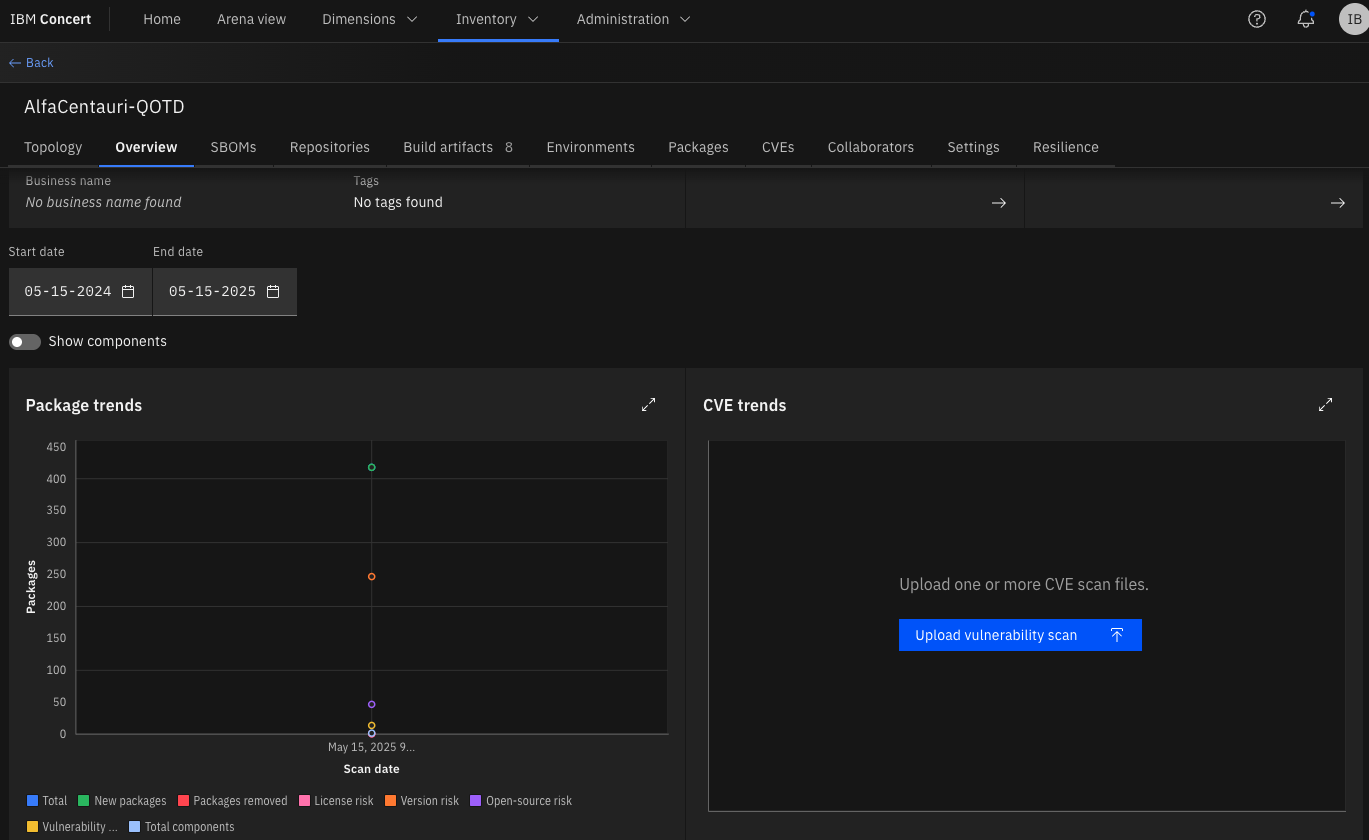Open the notifications bell icon
The width and height of the screenshot is (1369, 840).
click(1305, 19)
